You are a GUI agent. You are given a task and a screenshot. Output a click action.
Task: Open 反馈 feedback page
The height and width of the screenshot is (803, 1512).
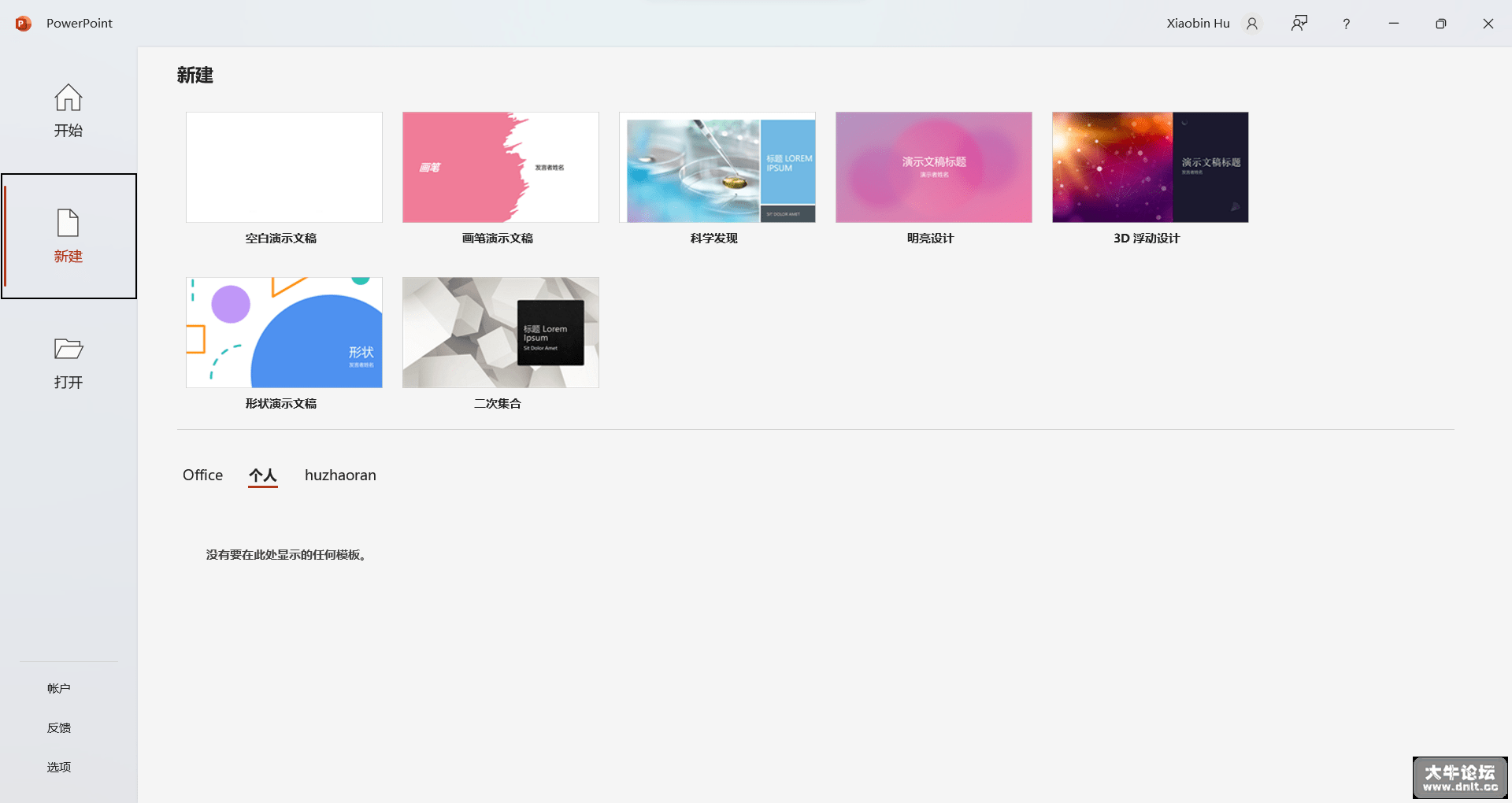(x=59, y=727)
